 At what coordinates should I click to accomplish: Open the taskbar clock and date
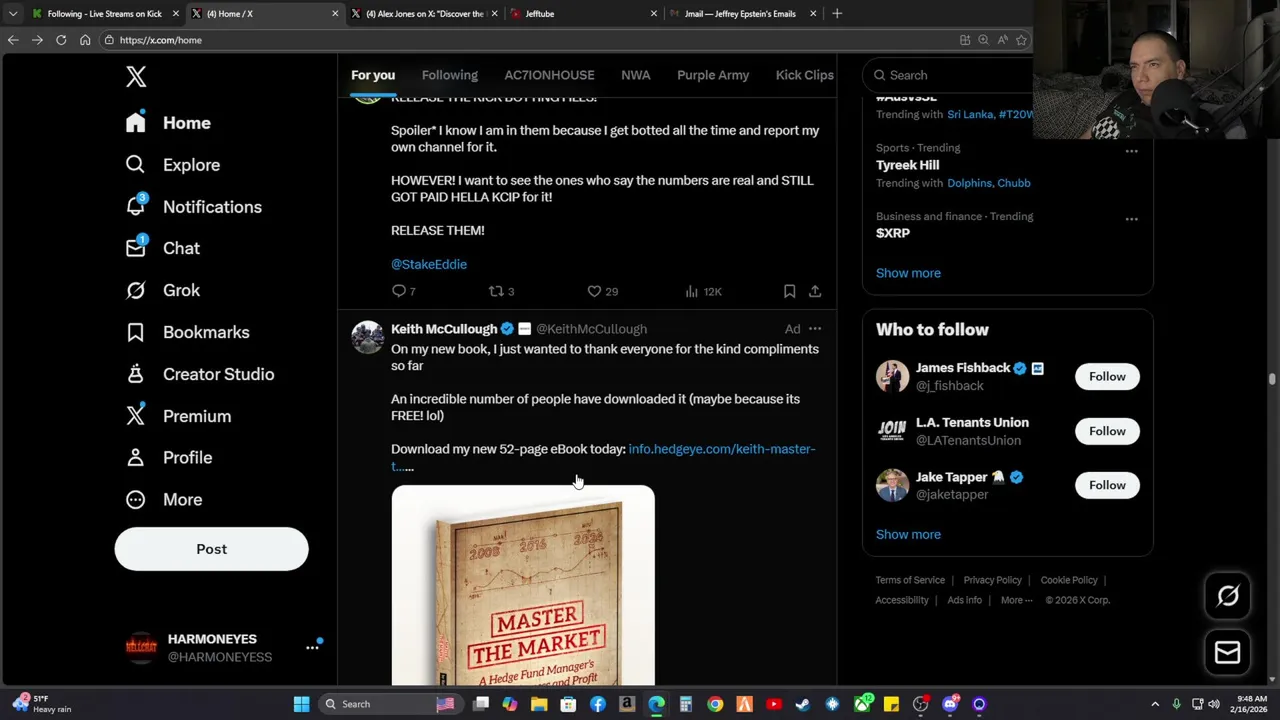(1251, 704)
